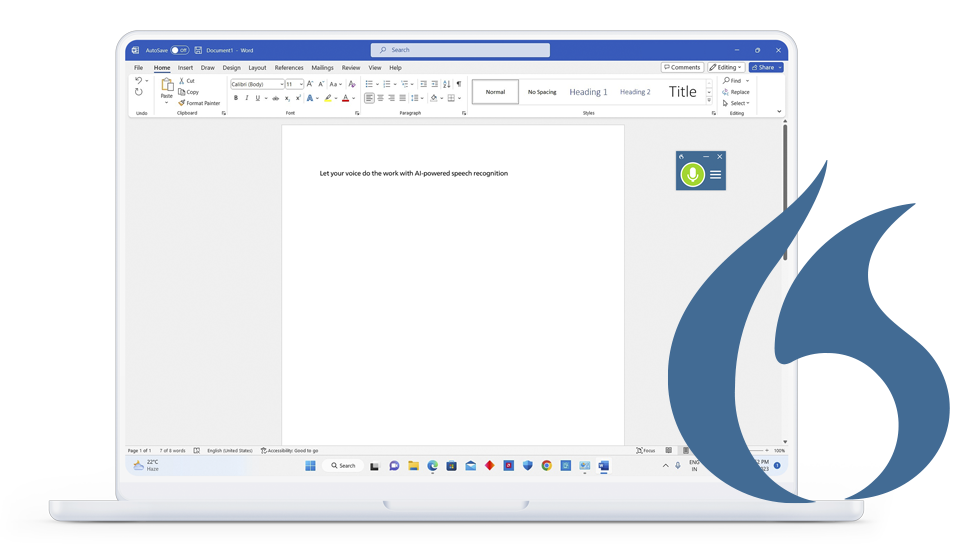
Task: Open the font color dropdown arrow
Action: coord(353,98)
